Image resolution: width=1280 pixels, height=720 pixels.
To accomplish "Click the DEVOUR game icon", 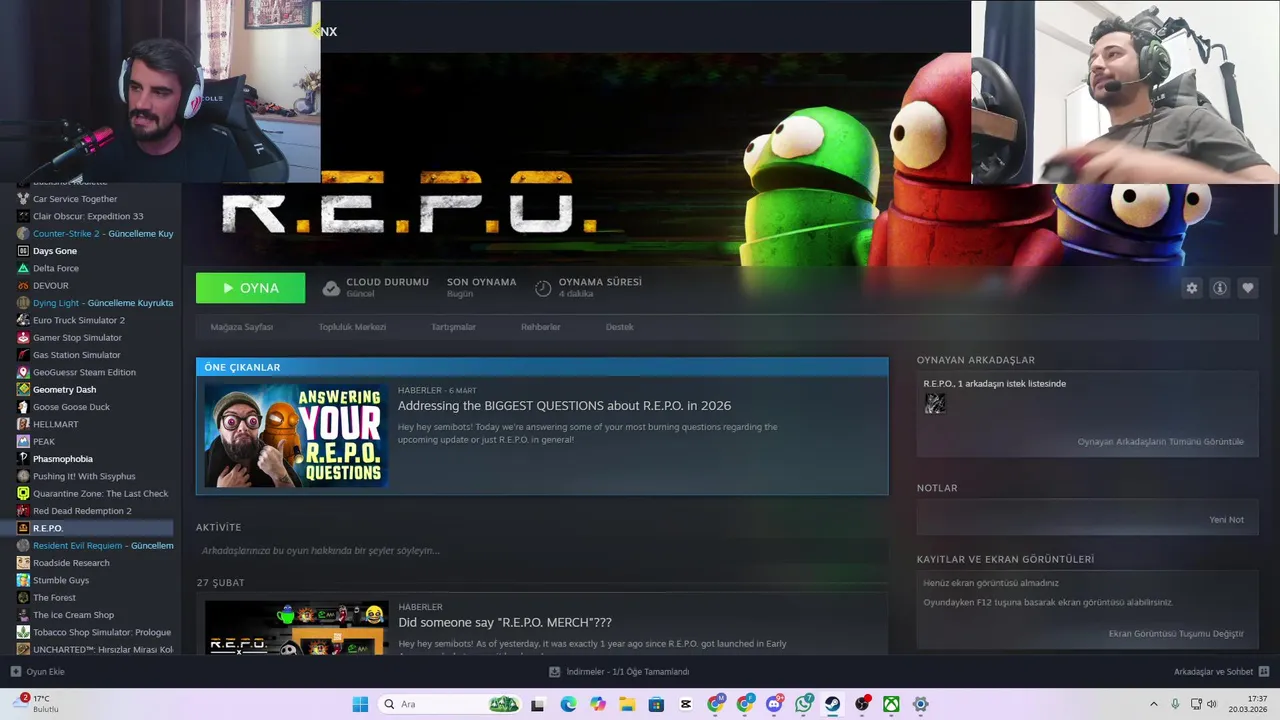I will point(23,286).
